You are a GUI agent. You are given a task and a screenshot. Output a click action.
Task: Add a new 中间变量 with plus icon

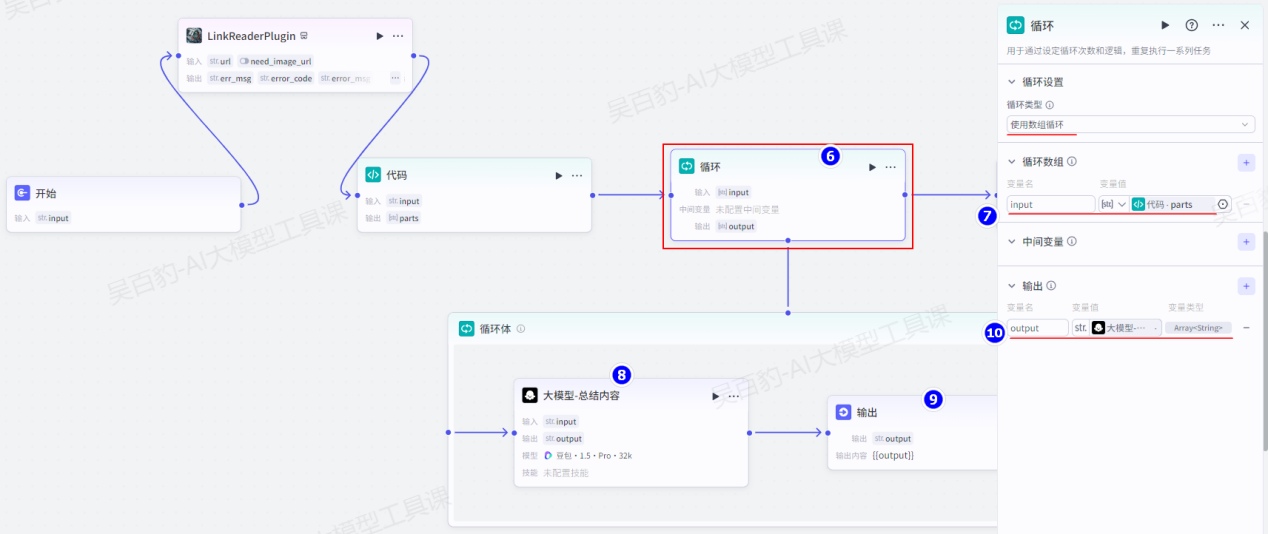1246,242
